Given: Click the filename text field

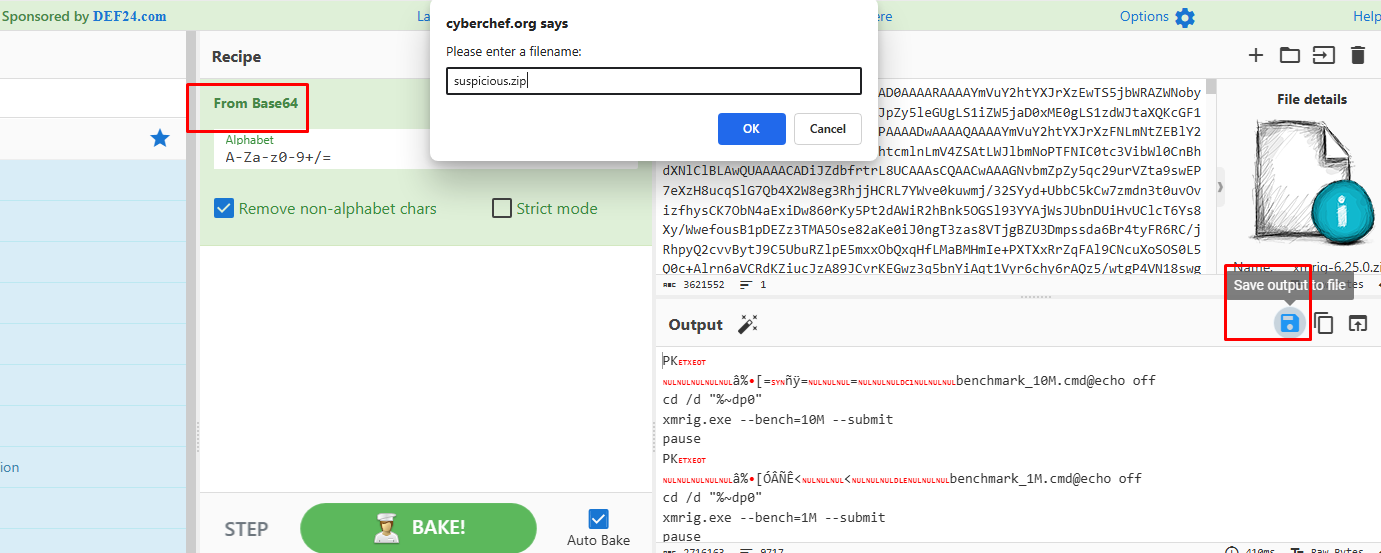Looking at the screenshot, I should coord(653,81).
